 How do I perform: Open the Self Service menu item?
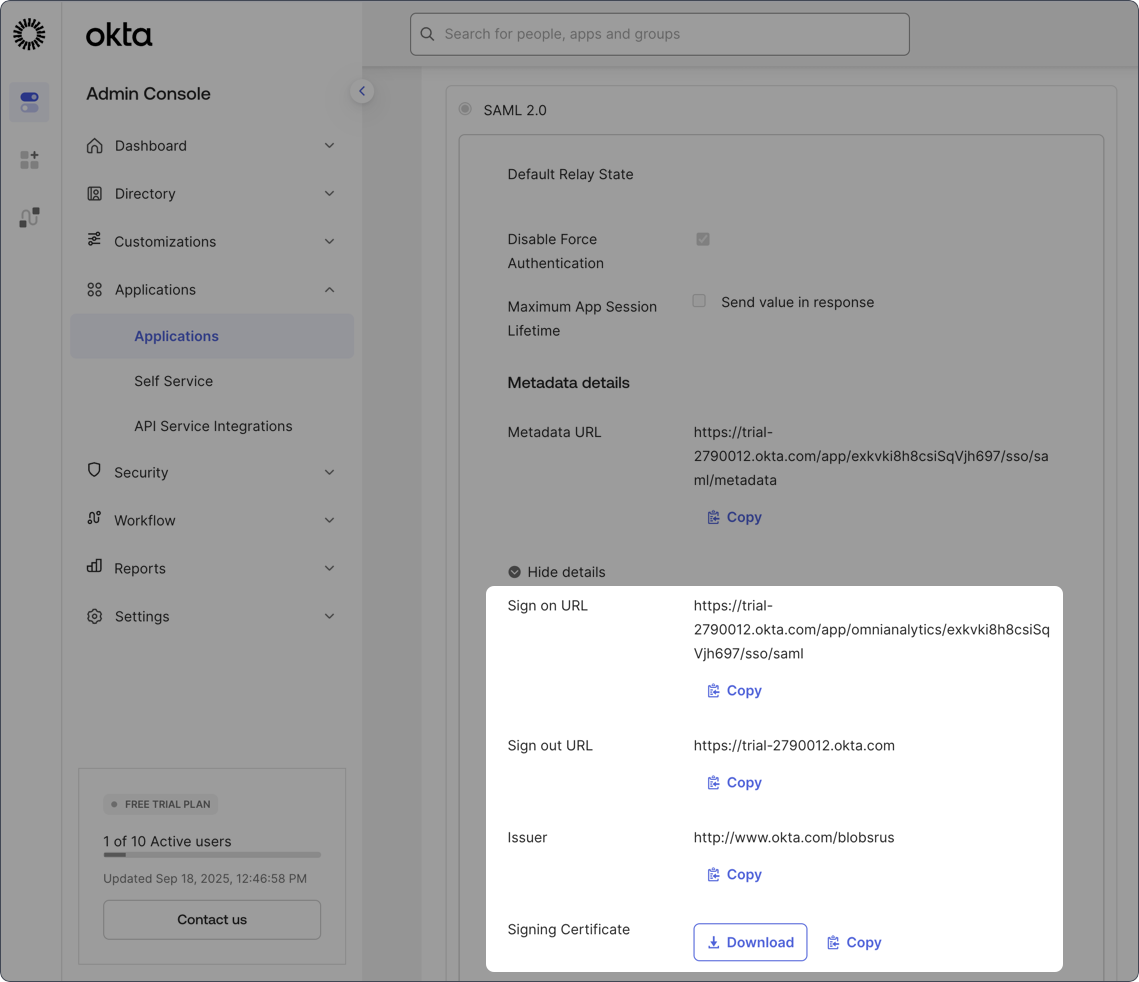(x=173, y=381)
